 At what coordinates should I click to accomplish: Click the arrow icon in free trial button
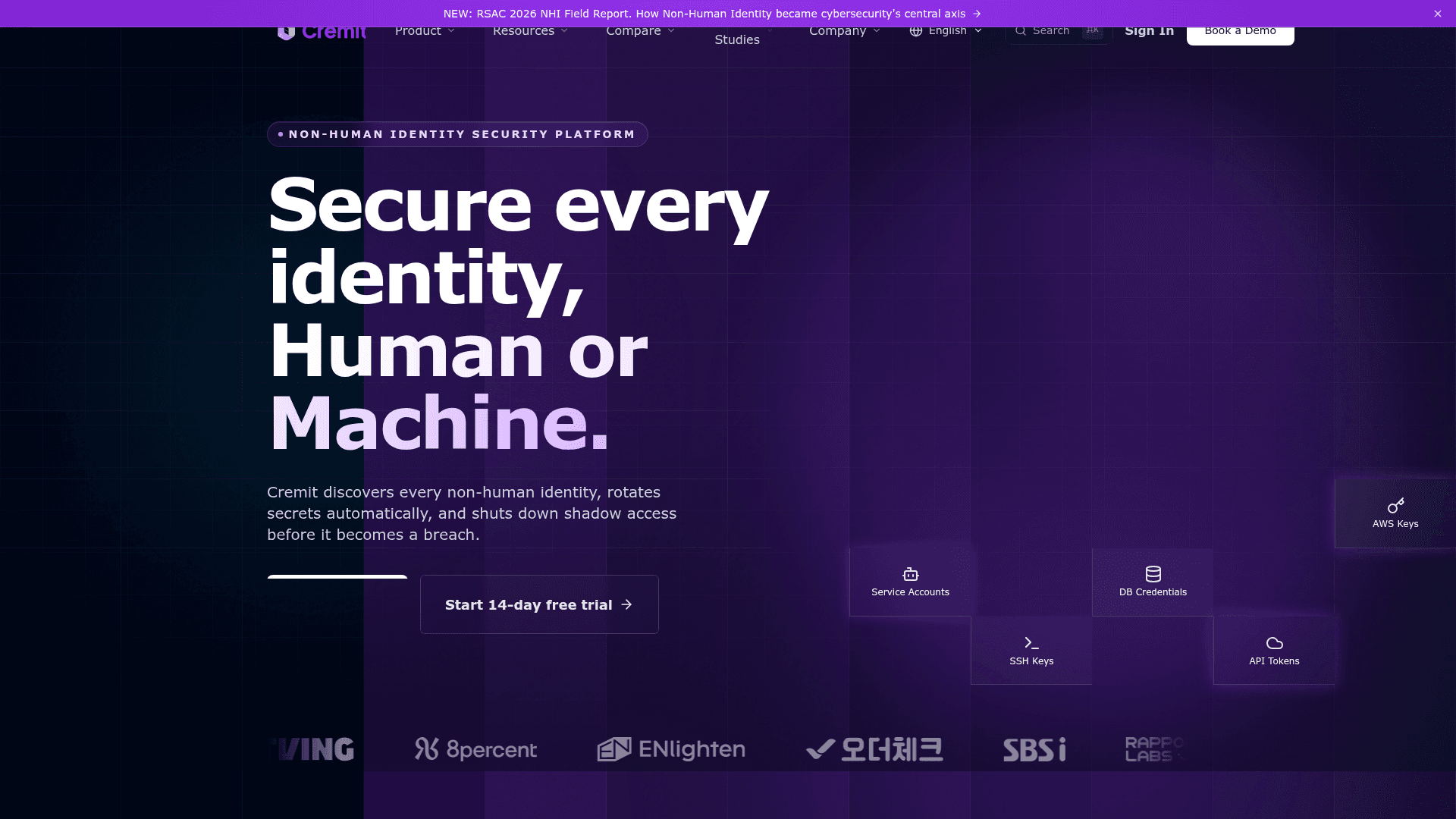pos(626,604)
